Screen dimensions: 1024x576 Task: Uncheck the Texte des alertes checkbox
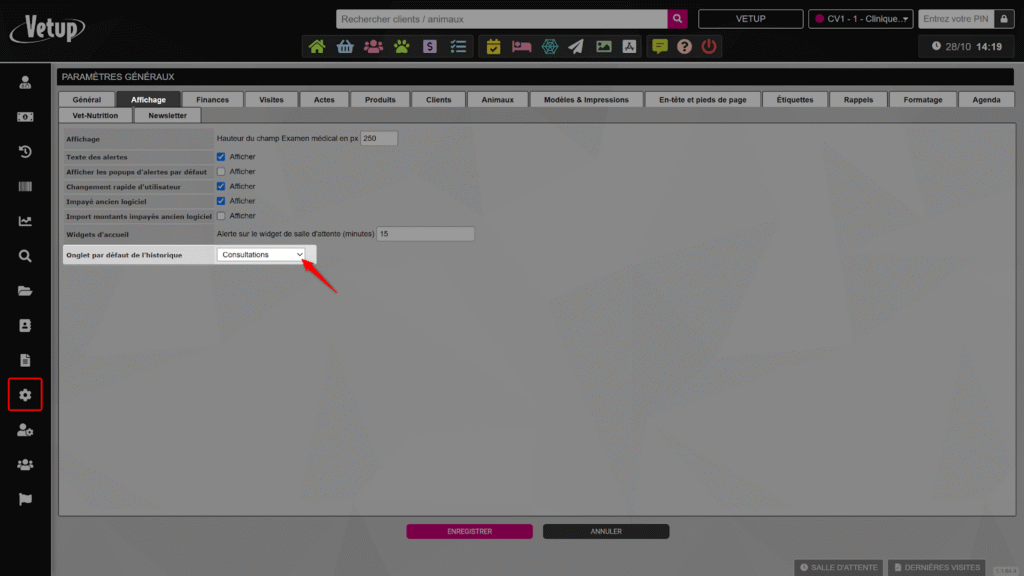[221, 157]
